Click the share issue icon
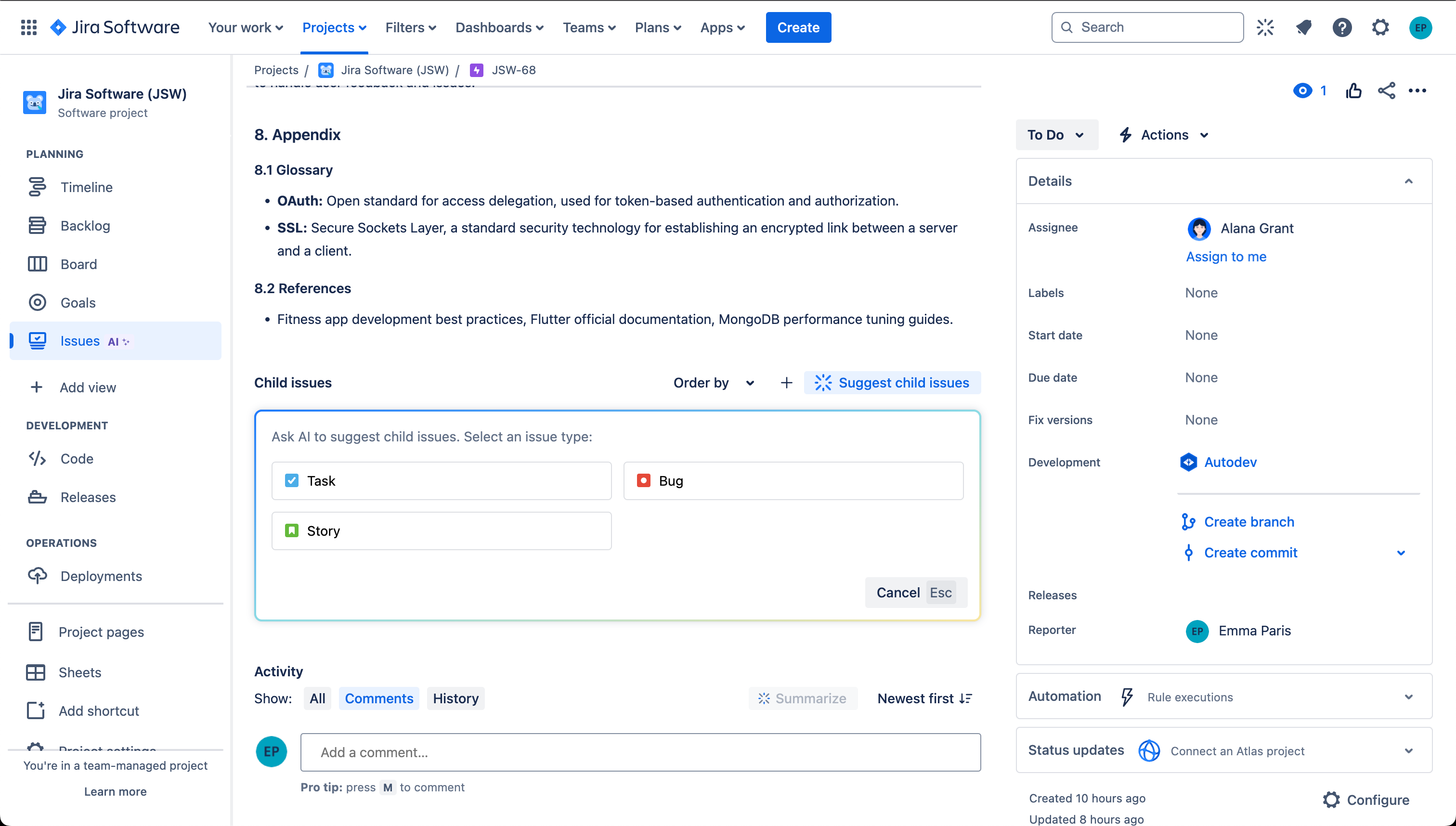This screenshot has height=826, width=1456. tap(1386, 91)
